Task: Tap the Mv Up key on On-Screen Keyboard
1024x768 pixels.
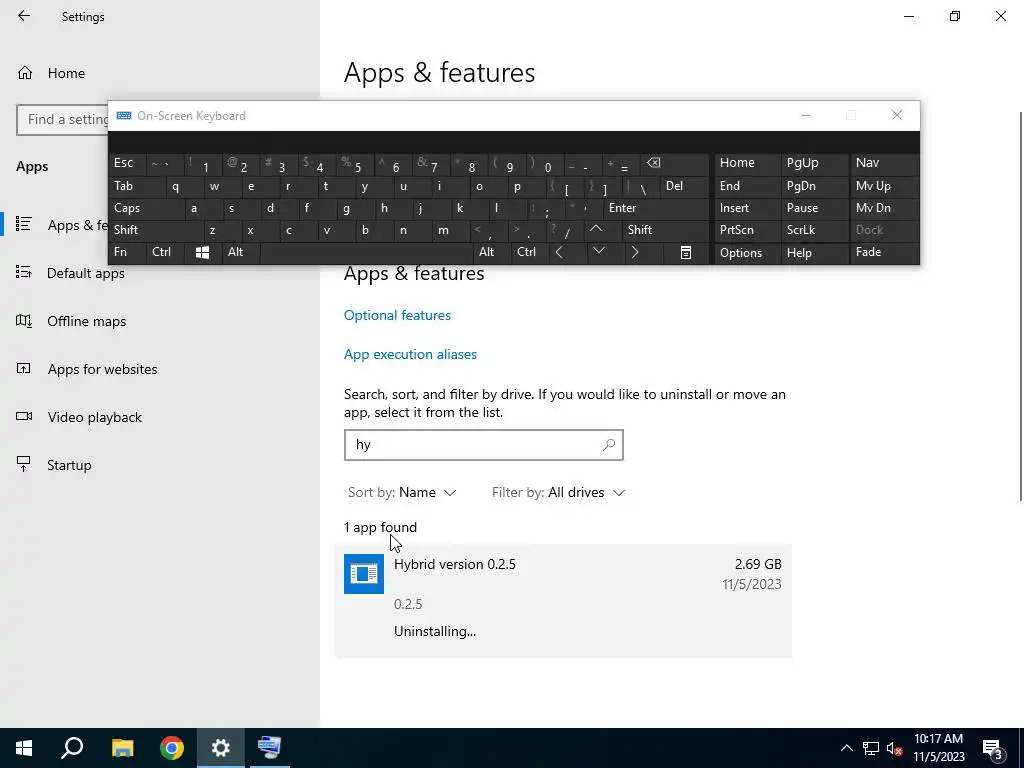Action: point(884,186)
